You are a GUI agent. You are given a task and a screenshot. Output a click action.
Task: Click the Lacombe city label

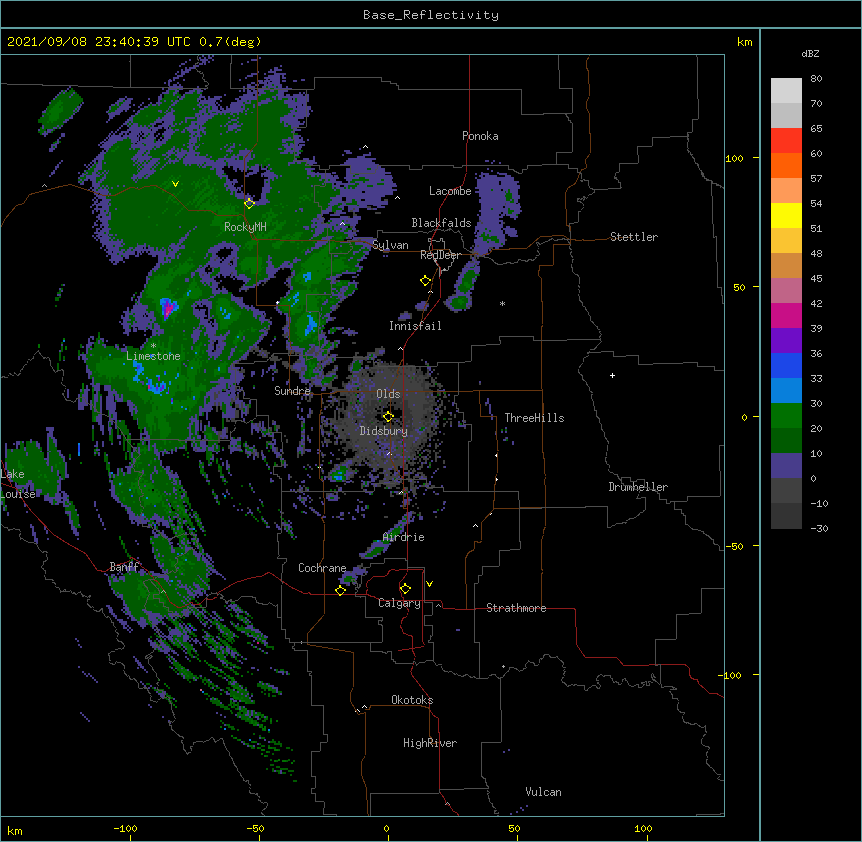click(x=450, y=191)
